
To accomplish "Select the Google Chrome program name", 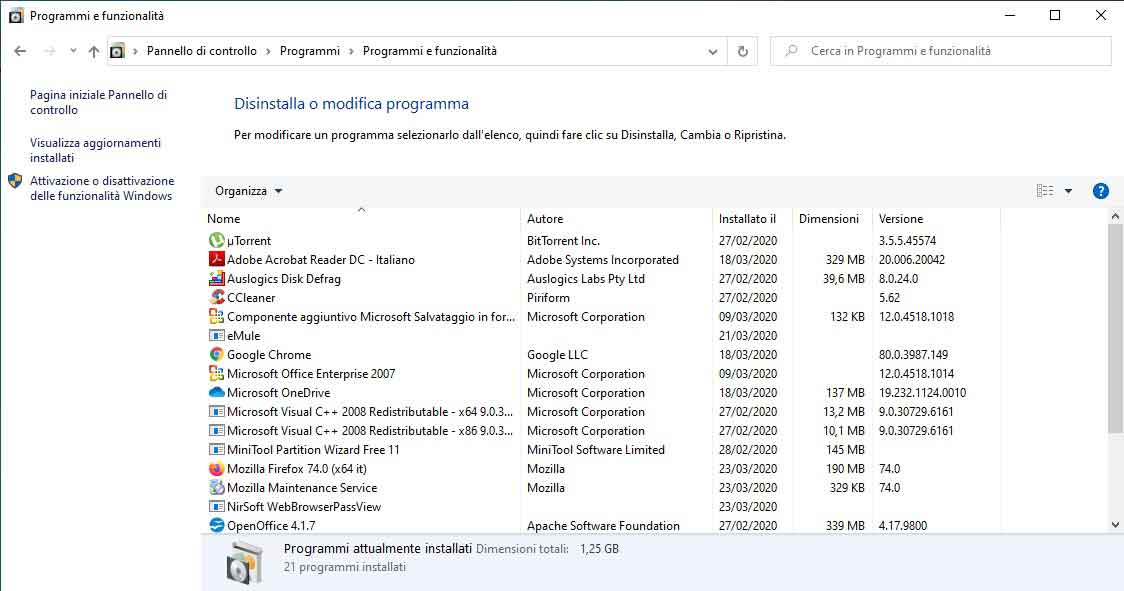I will click(269, 354).
